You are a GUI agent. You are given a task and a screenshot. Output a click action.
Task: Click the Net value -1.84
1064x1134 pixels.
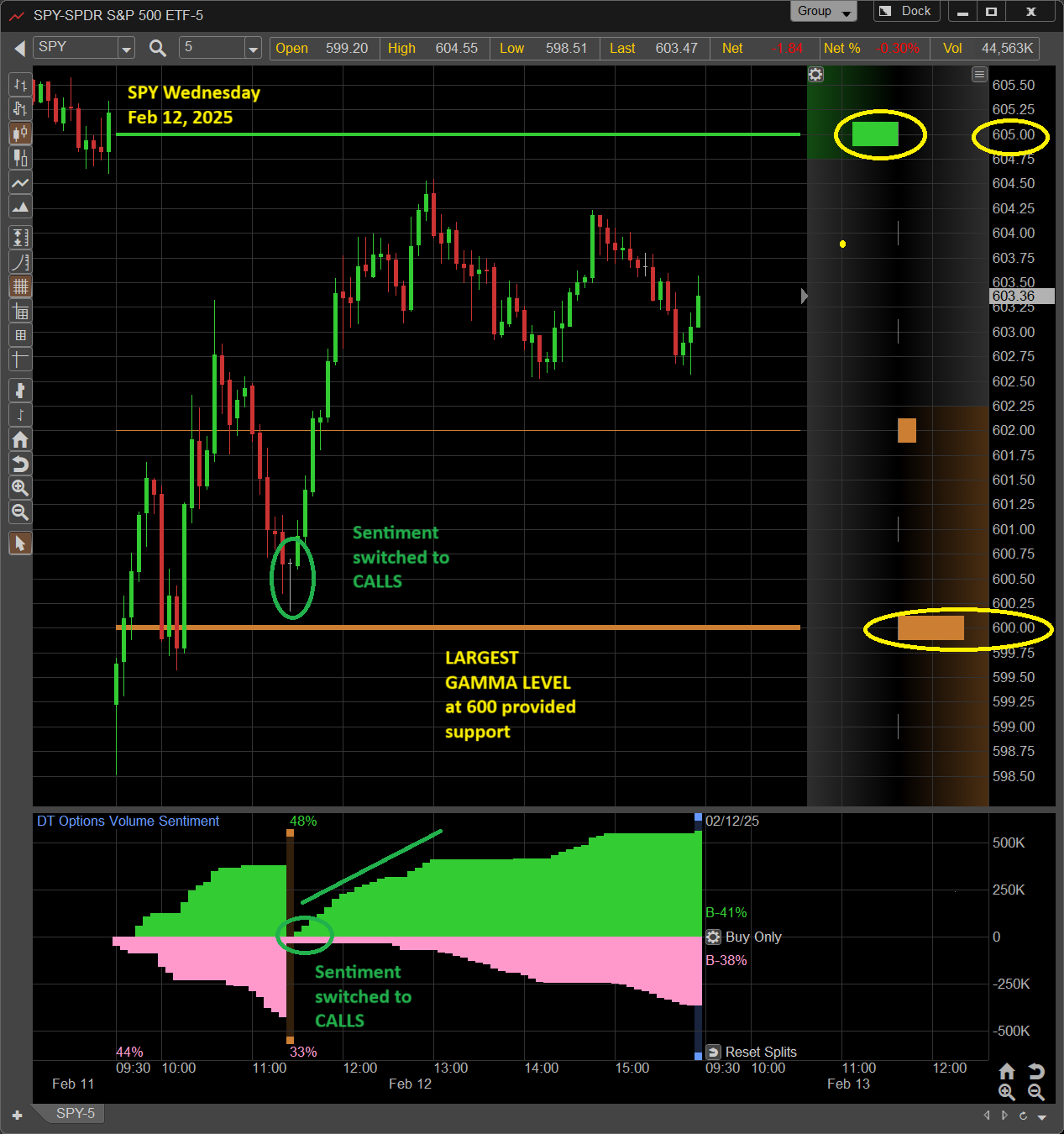pos(787,49)
